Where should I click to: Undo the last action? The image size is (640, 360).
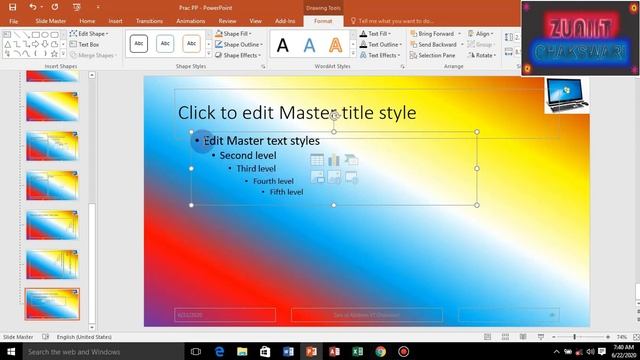(x=32, y=7)
